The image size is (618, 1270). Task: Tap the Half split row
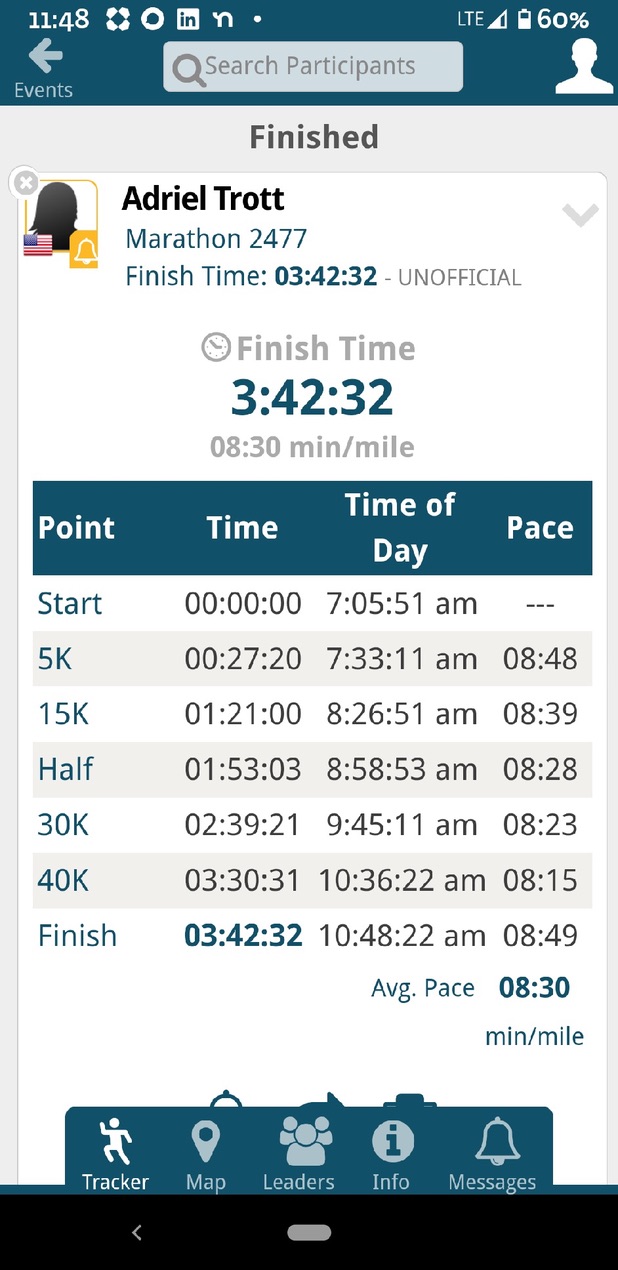312,769
